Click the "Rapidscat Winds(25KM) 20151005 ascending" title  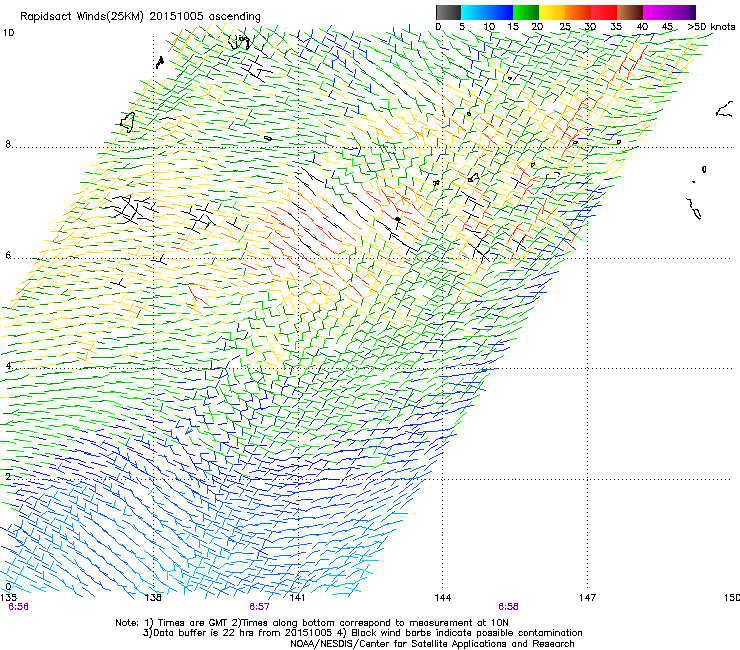point(140,17)
